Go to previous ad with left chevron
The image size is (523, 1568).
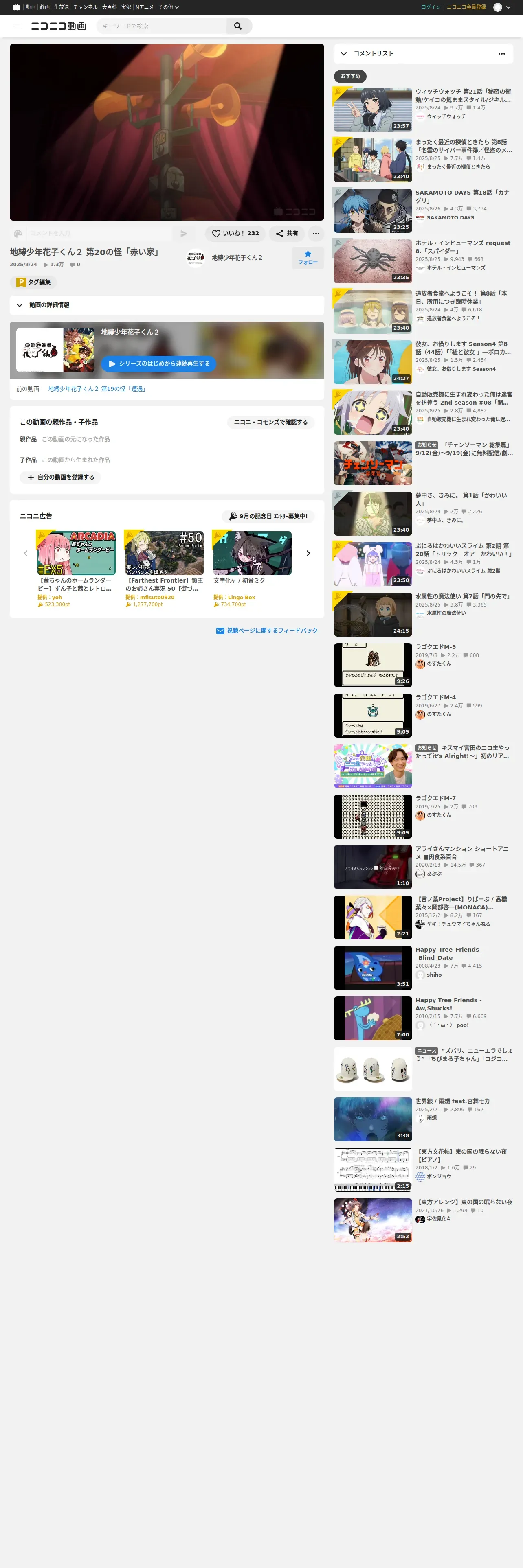pos(26,553)
